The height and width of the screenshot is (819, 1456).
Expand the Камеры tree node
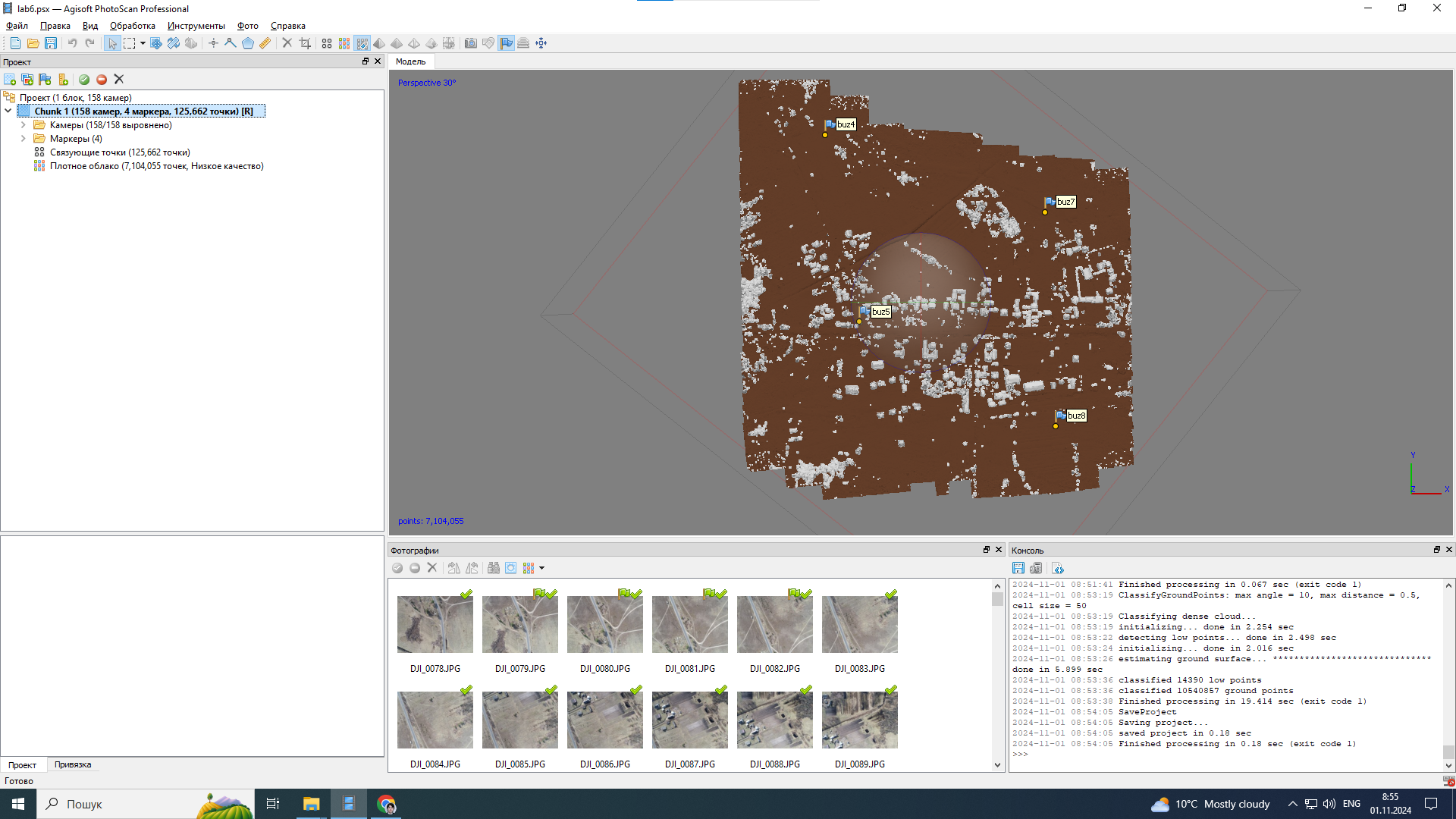click(x=24, y=125)
